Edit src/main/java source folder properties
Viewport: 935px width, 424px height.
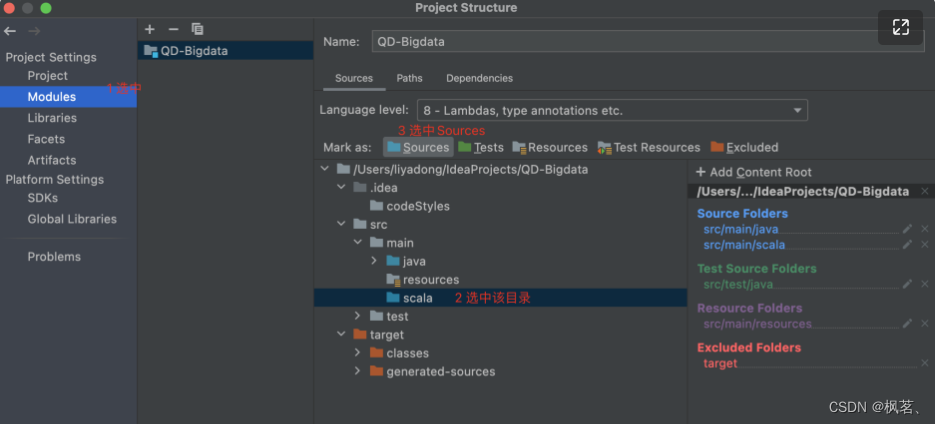(907, 229)
